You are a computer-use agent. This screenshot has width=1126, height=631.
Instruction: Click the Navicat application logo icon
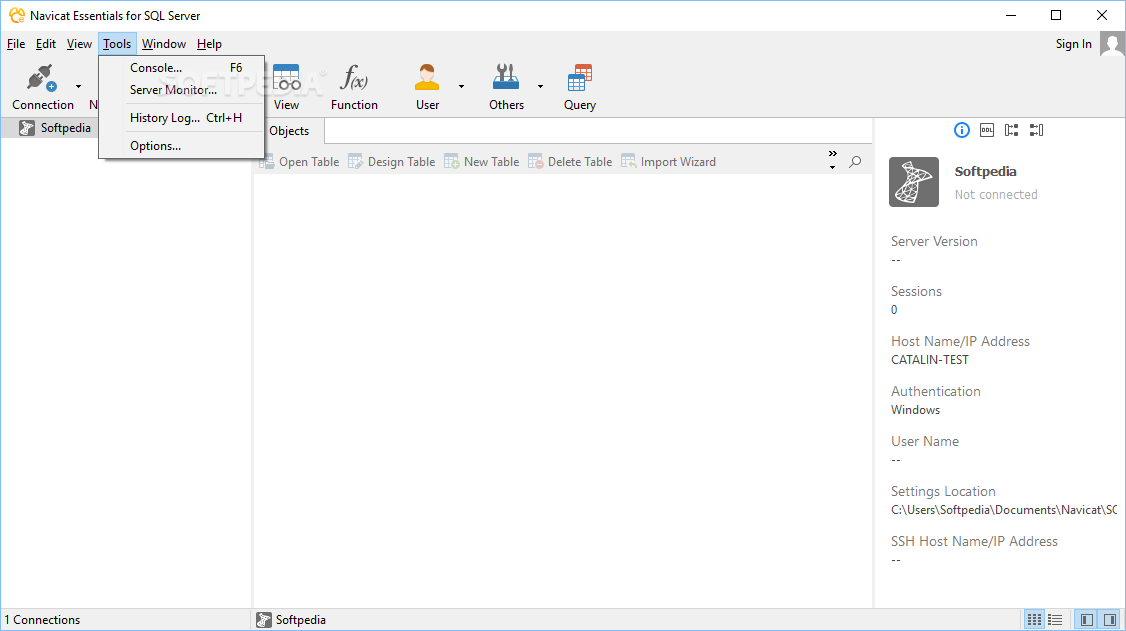[16, 15]
